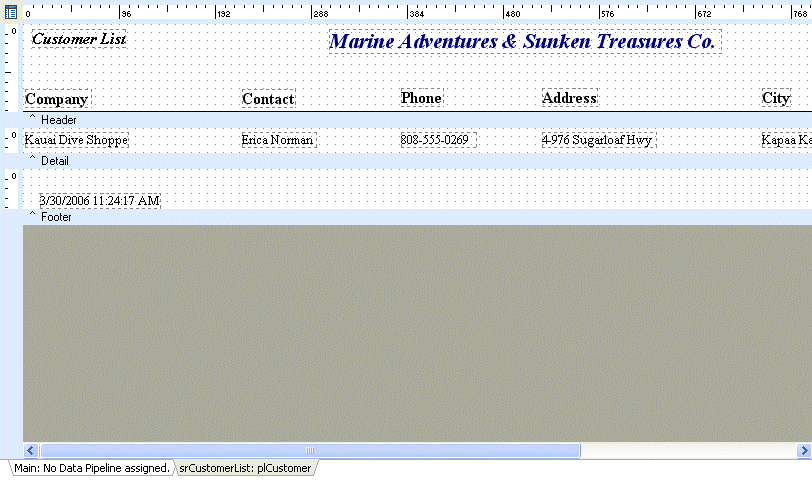
Task: Select the 4-976 Sugarloaf Hwy field
Action: coord(599,140)
